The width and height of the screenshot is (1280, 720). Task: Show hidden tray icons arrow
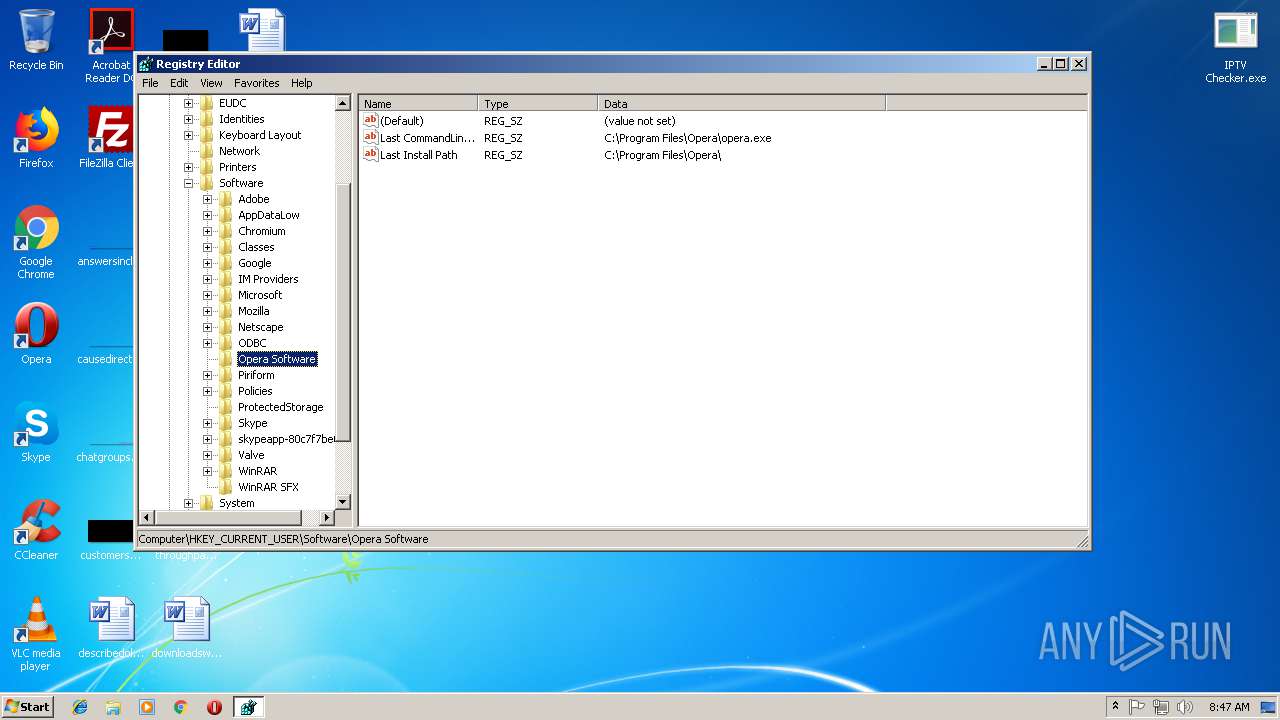(x=1115, y=707)
